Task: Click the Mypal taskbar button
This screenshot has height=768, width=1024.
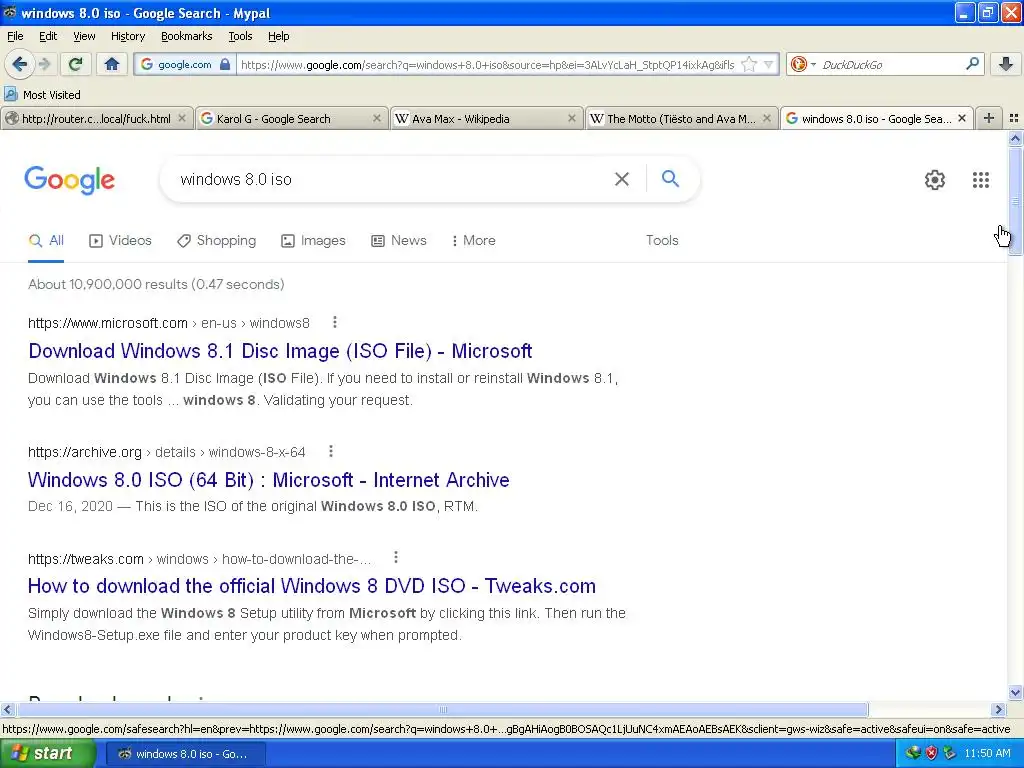Action: click(x=185, y=754)
